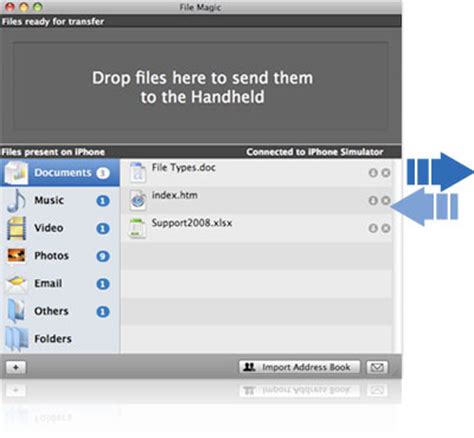
Task: Click the Photos count badge
Action: click(x=103, y=256)
